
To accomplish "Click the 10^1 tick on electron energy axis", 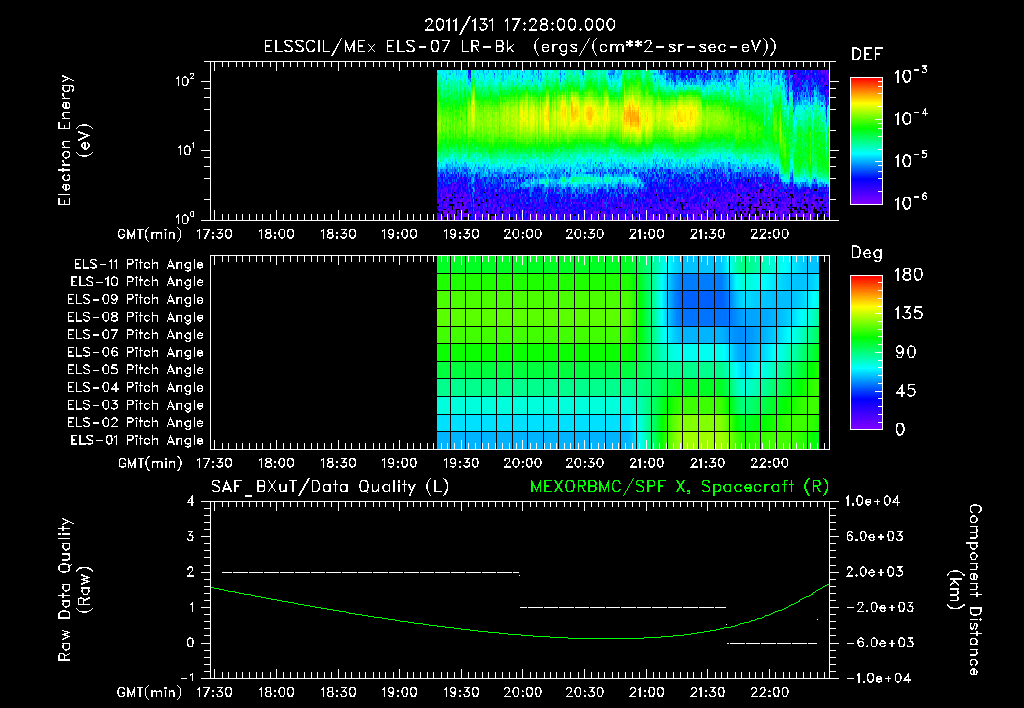I will 185,150.
